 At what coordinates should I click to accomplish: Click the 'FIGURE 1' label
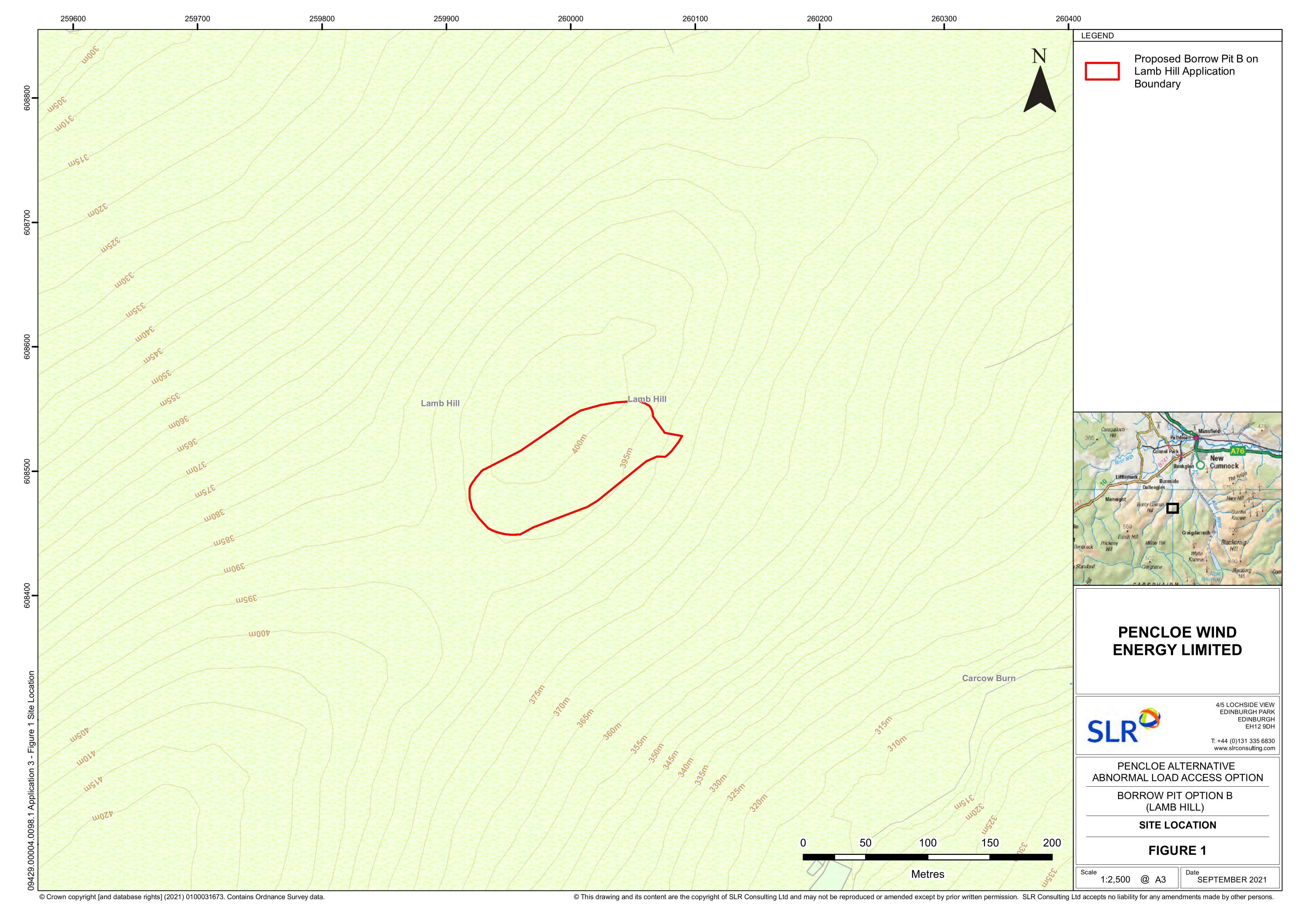[x=1177, y=850]
